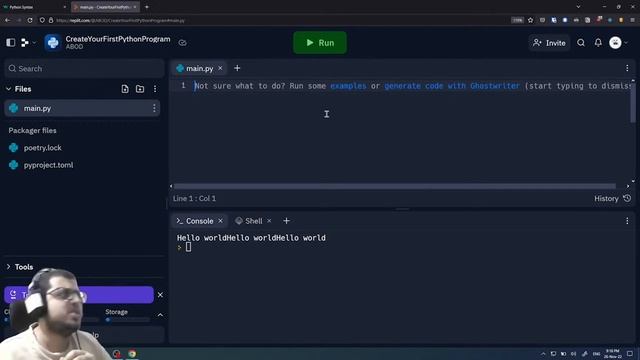Click the browser address bar URL

(x=121, y=20)
